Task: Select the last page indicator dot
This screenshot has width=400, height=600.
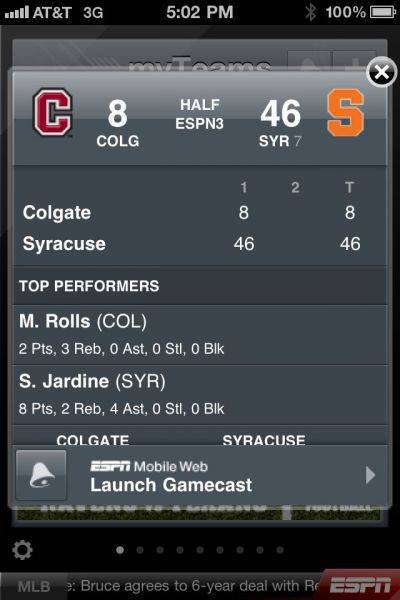Action: (x=280, y=550)
